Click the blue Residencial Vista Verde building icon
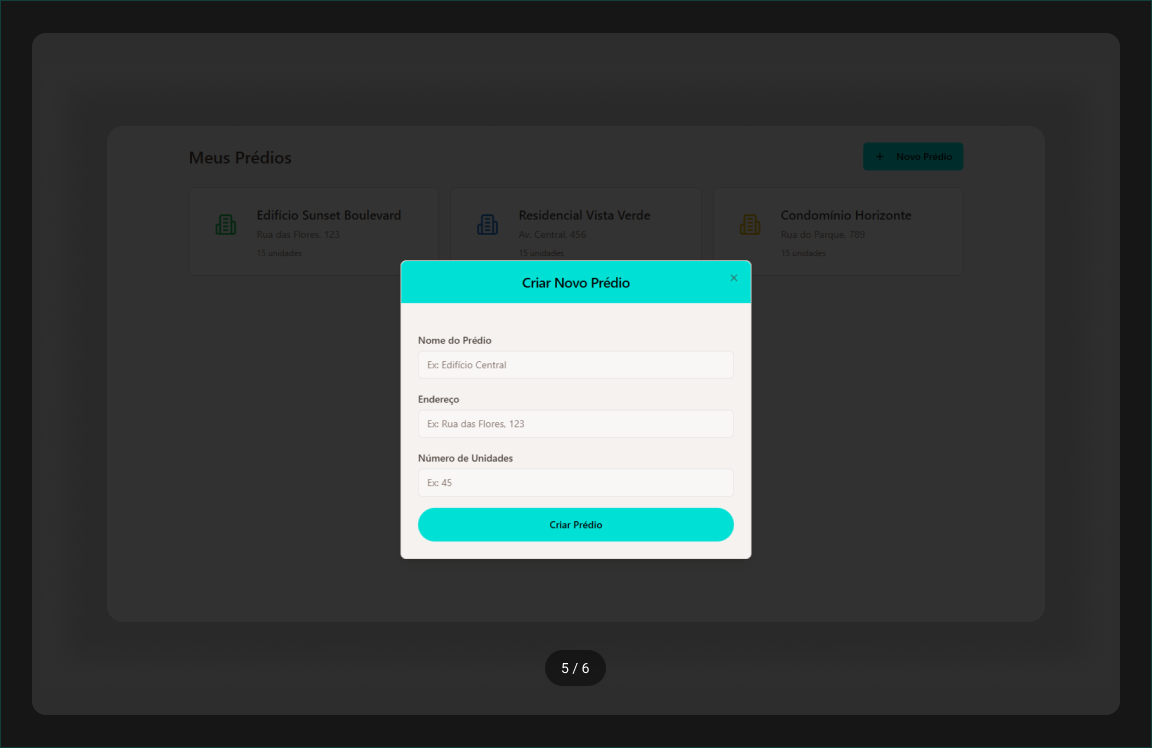 coord(488,225)
